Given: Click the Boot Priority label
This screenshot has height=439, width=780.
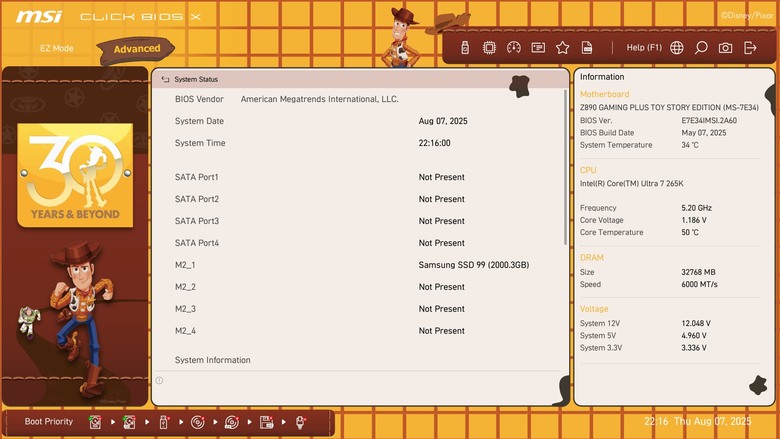Looking at the screenshot, I should coord(49,421).
